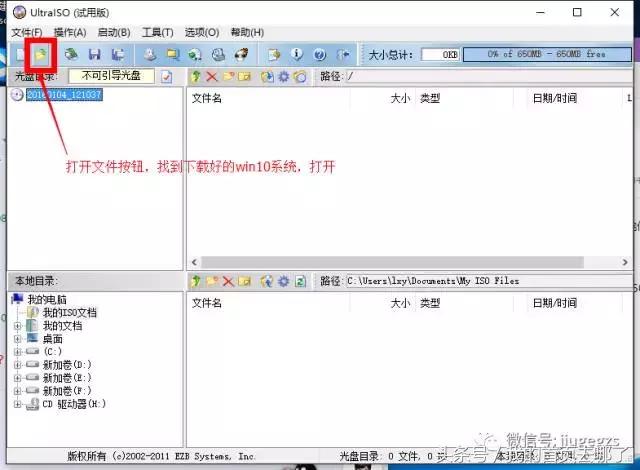Click the disc icon right of gear in 光盘目录 toolbar
This screenshot has width=640, height=470.
tap(300, 76)
